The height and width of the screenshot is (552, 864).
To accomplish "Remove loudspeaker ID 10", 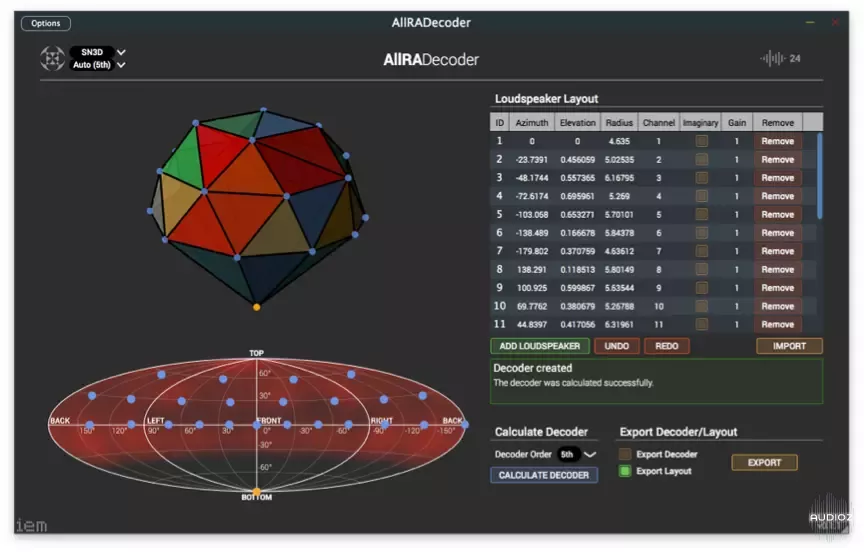I will coord(777,306).
